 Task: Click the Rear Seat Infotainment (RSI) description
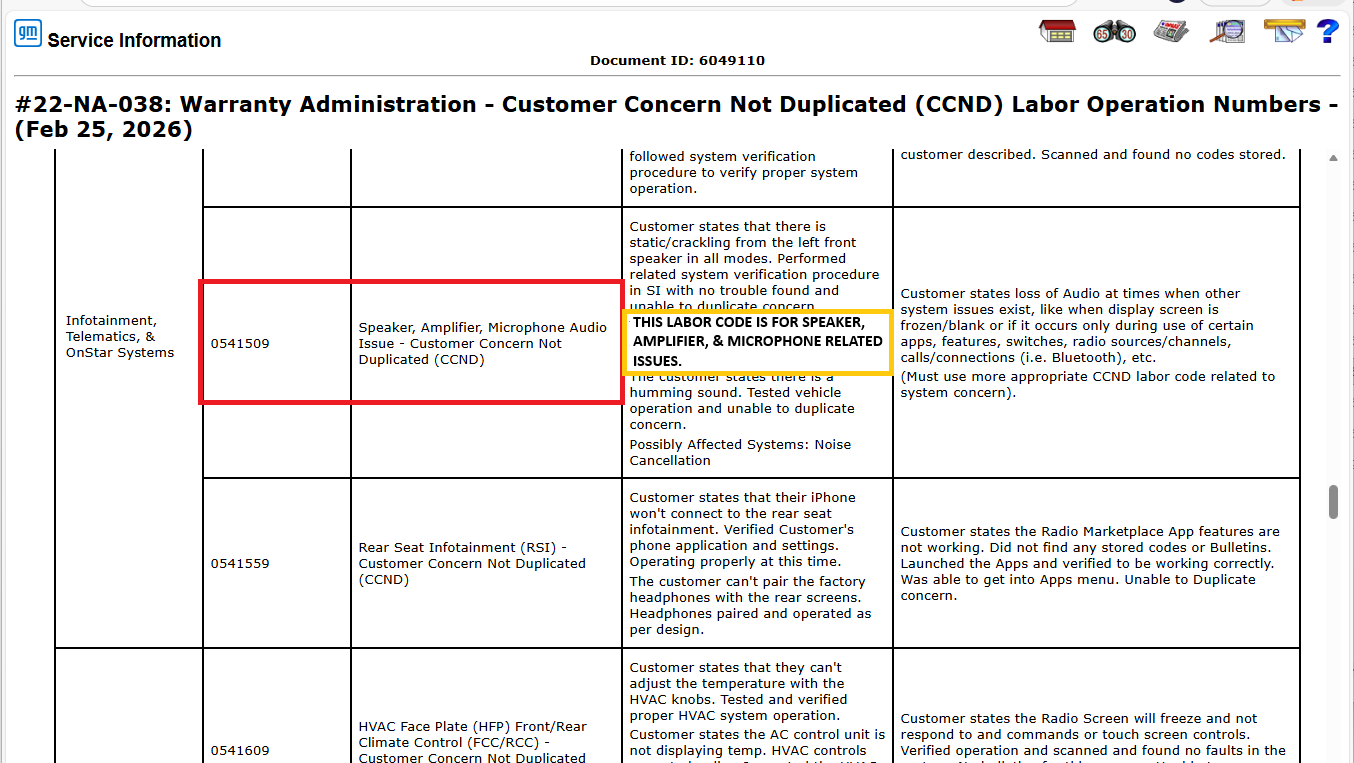tap(472, 564)
